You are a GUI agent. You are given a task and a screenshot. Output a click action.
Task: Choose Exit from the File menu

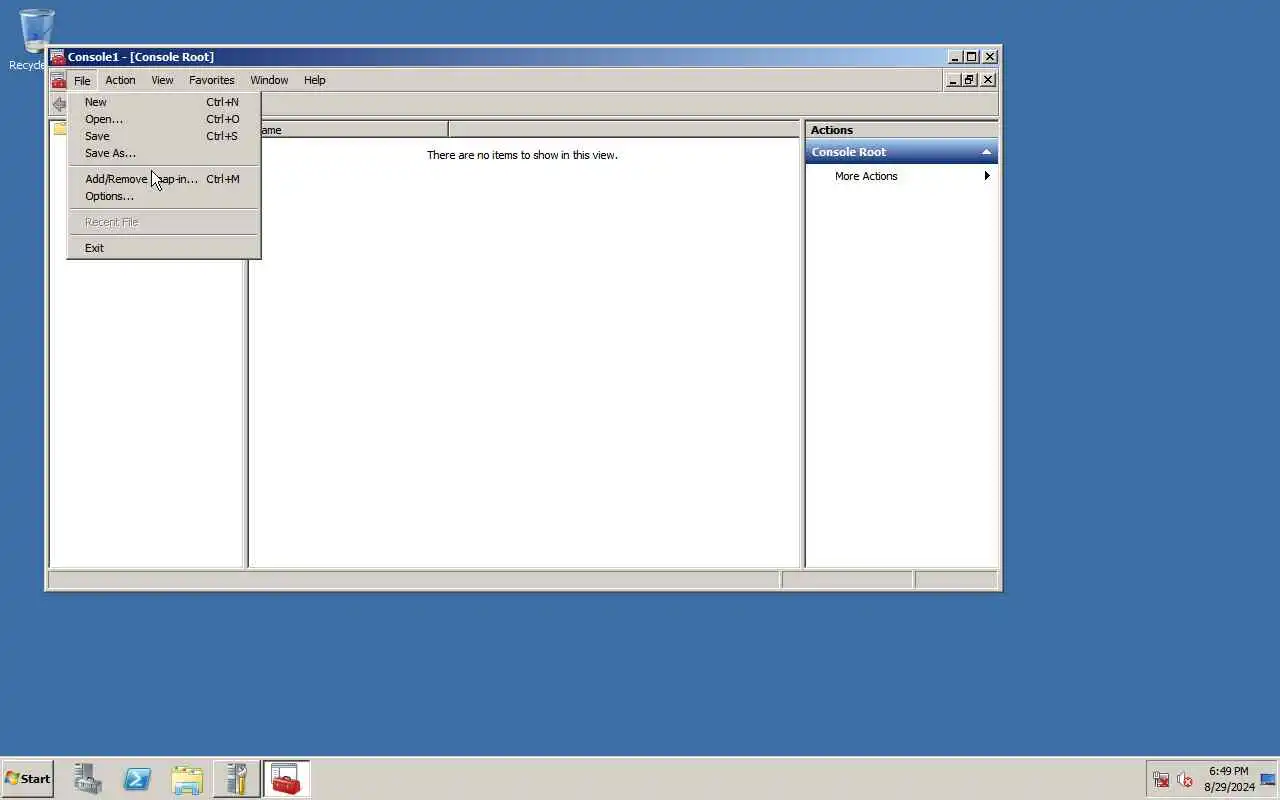pyautogui.click(x=164, y=248)
